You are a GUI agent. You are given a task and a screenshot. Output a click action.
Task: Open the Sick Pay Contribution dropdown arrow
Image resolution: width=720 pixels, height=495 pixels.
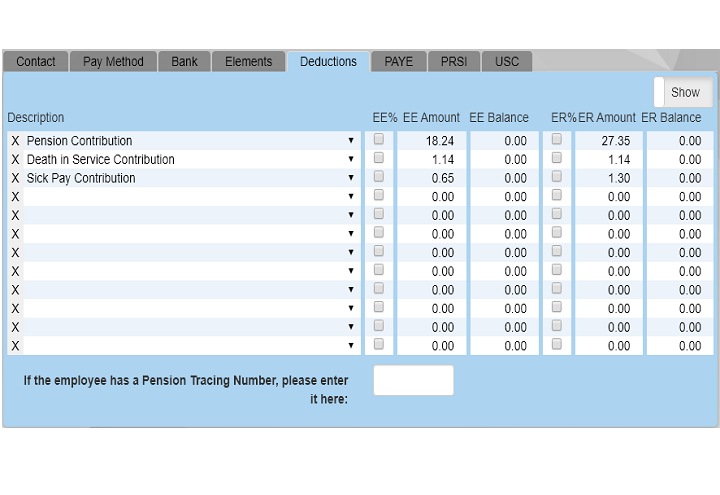(x=351, y=179)
